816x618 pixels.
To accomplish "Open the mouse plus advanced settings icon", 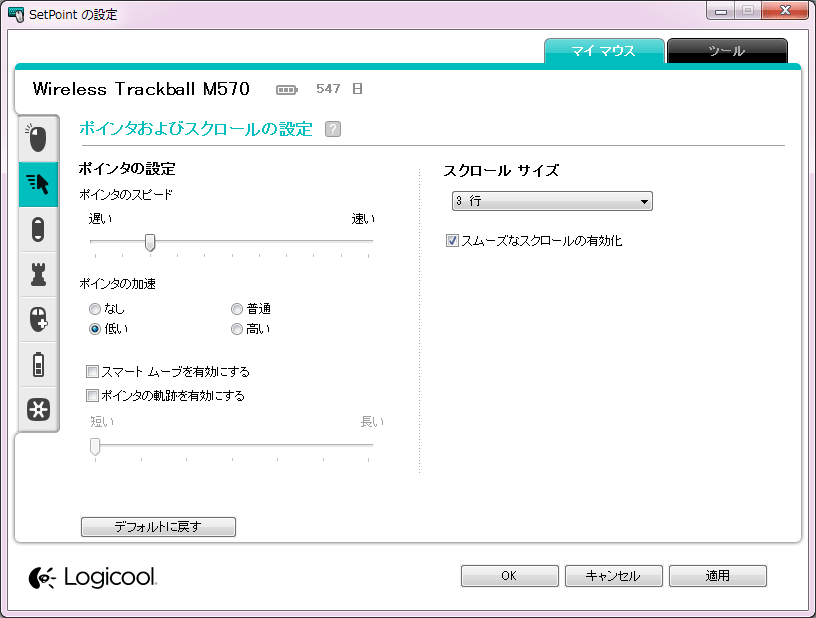I will point(38,319).
